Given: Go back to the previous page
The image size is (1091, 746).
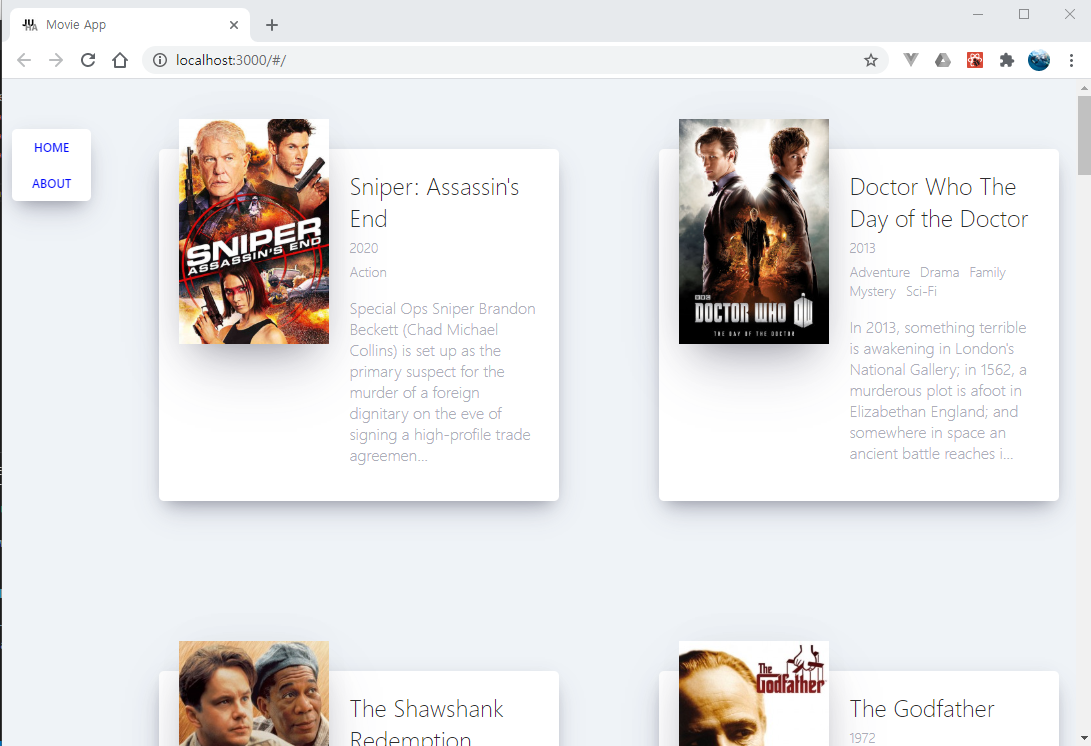Looking at the screenshot, I should [24, 61].
